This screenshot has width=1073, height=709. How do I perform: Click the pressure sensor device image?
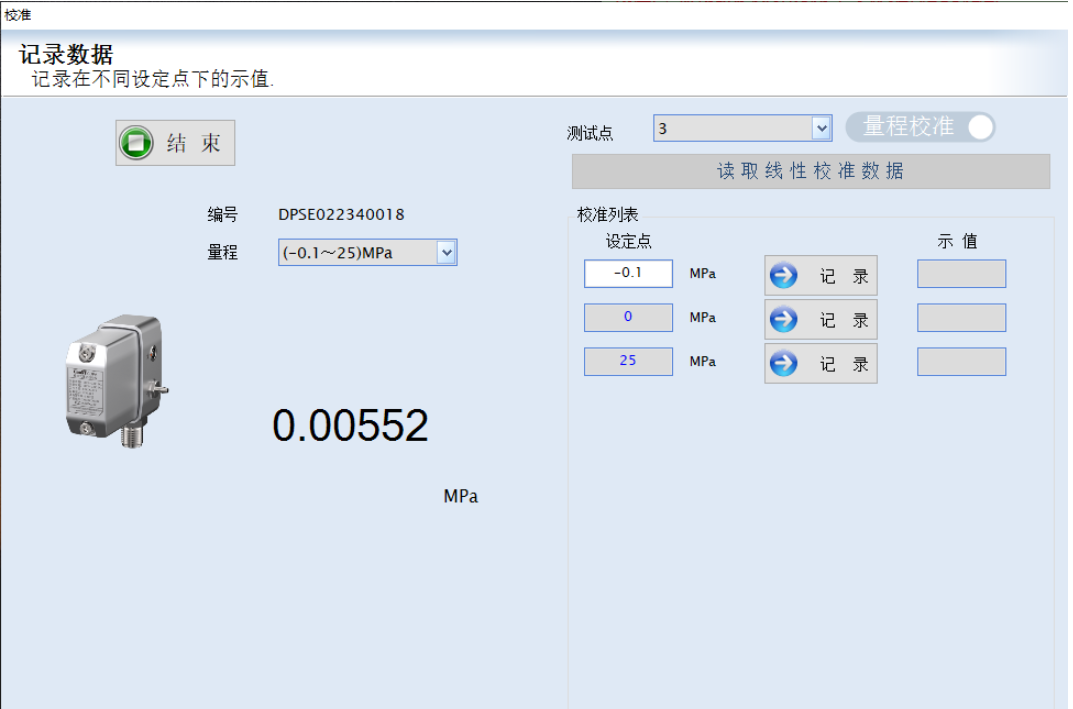tap(115, 380)
